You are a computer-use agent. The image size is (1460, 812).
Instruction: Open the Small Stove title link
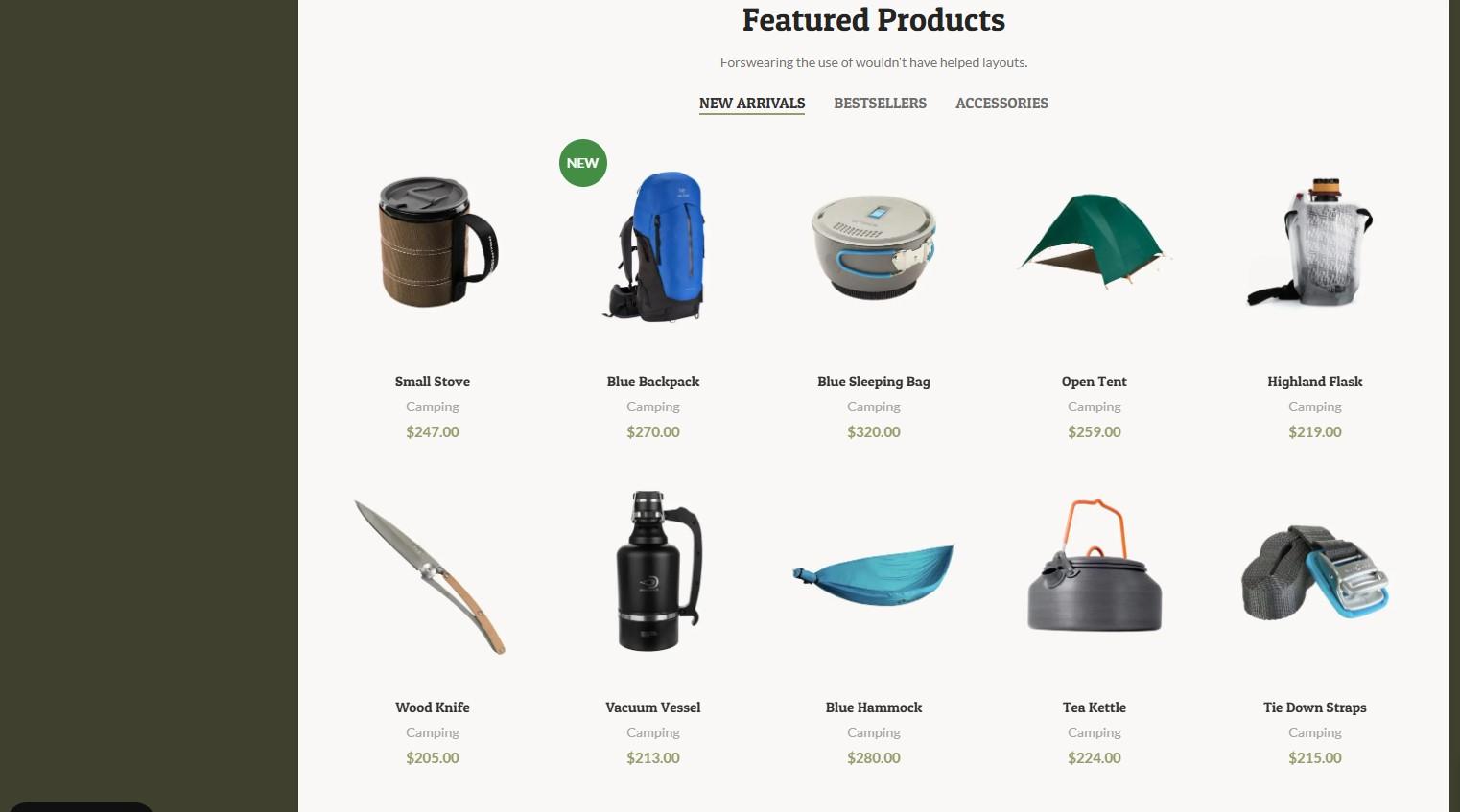tap(433, 382)
